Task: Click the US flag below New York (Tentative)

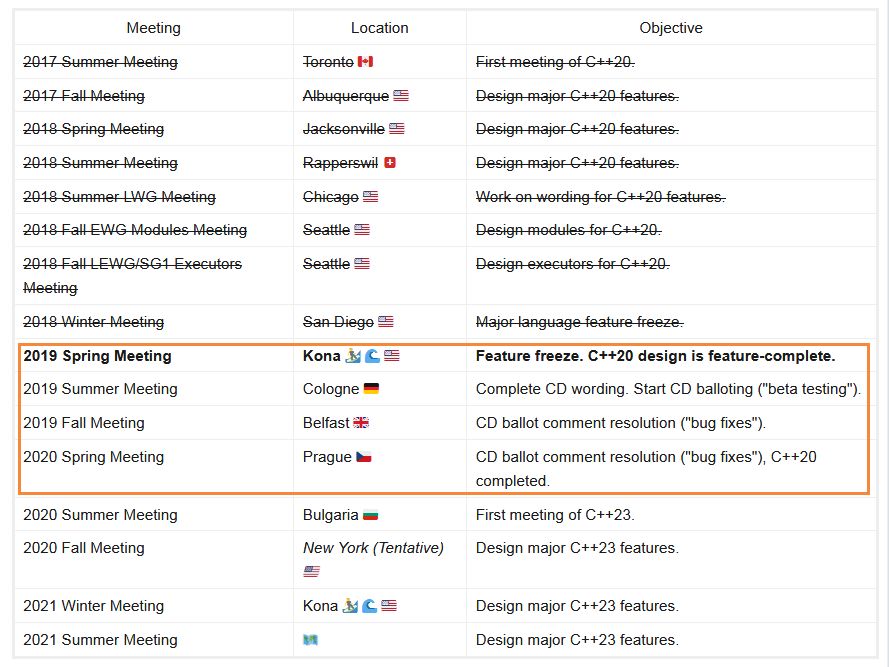Action: tap(310, 572)
